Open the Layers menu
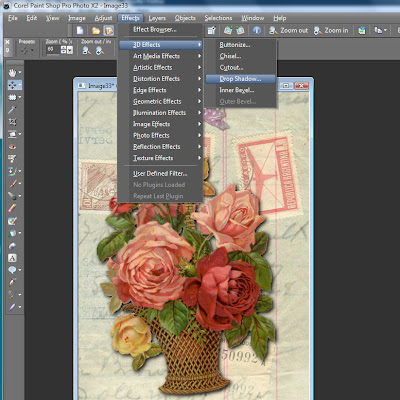The height and width of the screenshot is (400, 400). pos(157,18)
